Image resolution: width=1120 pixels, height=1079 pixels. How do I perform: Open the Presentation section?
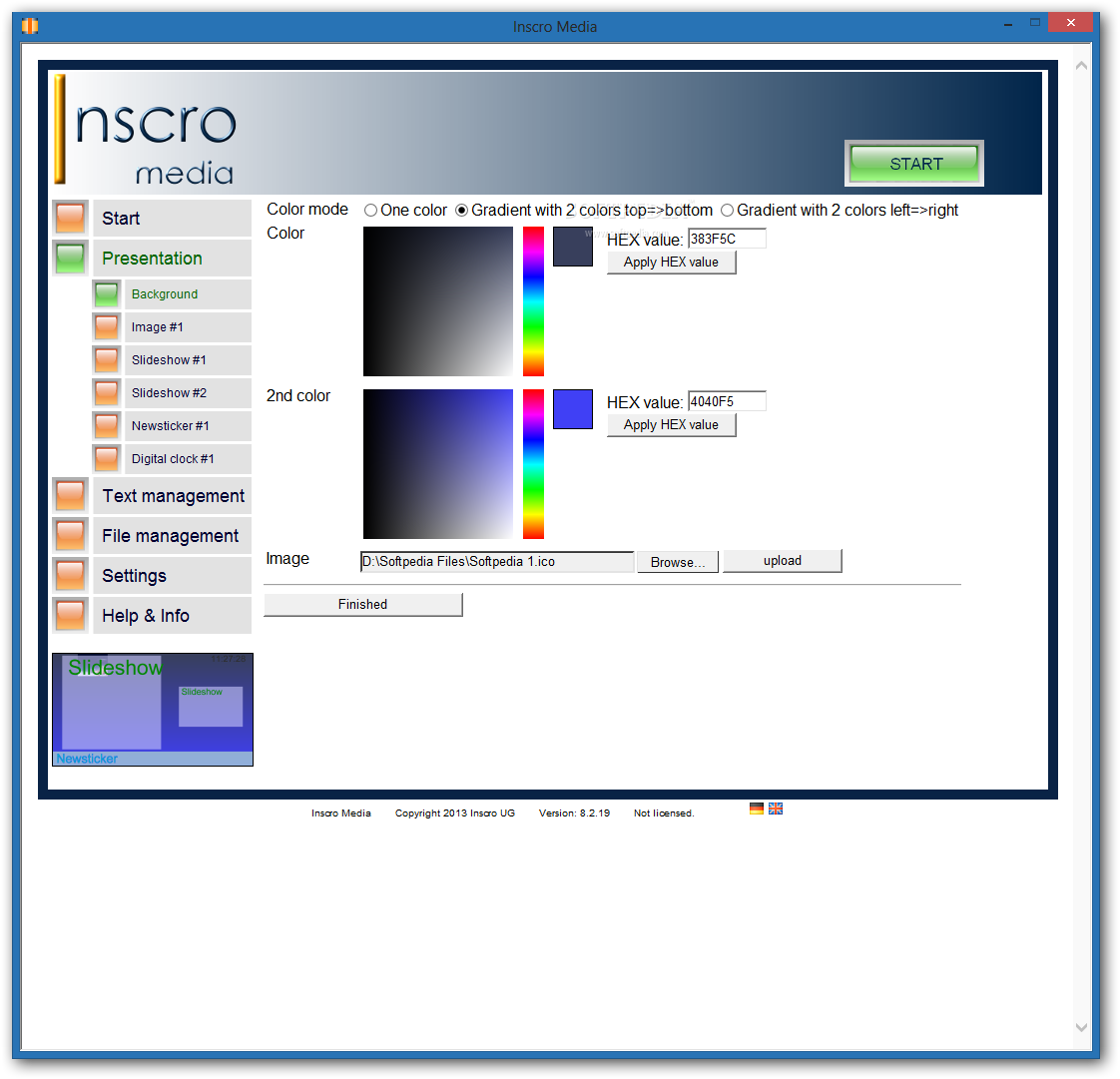pyautogui.click(x=172, y=258)
